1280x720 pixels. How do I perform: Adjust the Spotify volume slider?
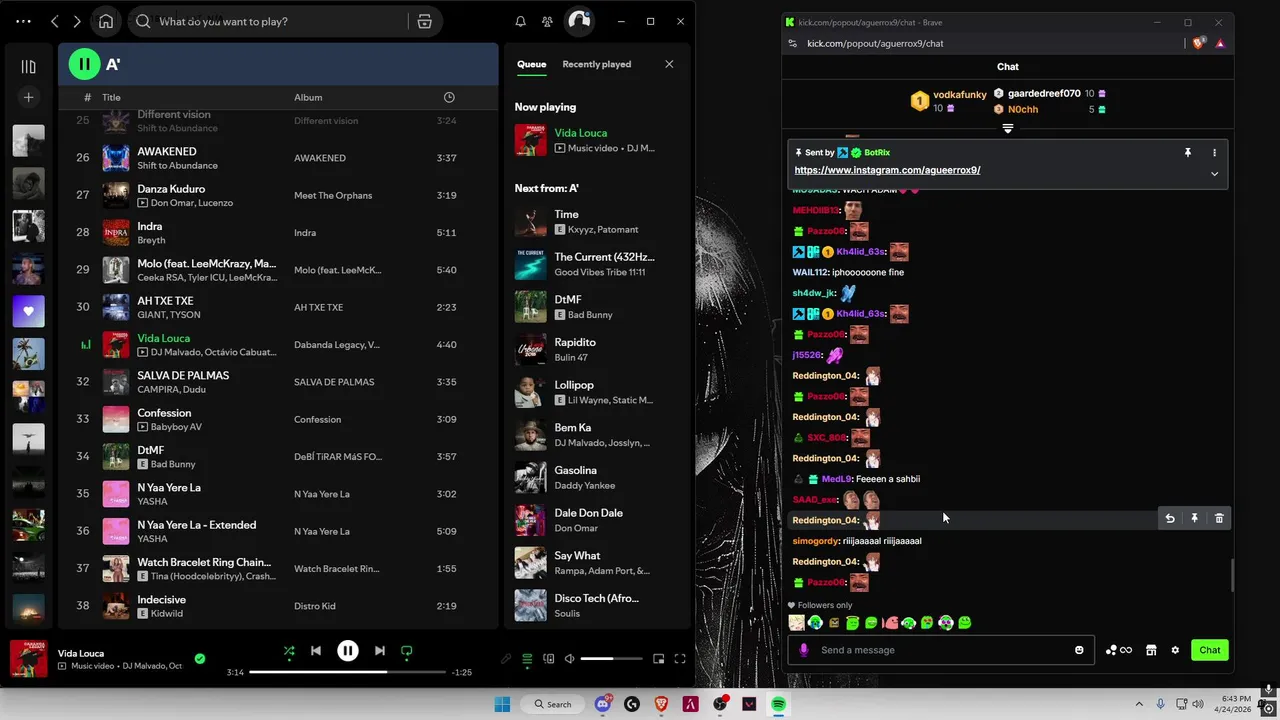click(611, 659)
